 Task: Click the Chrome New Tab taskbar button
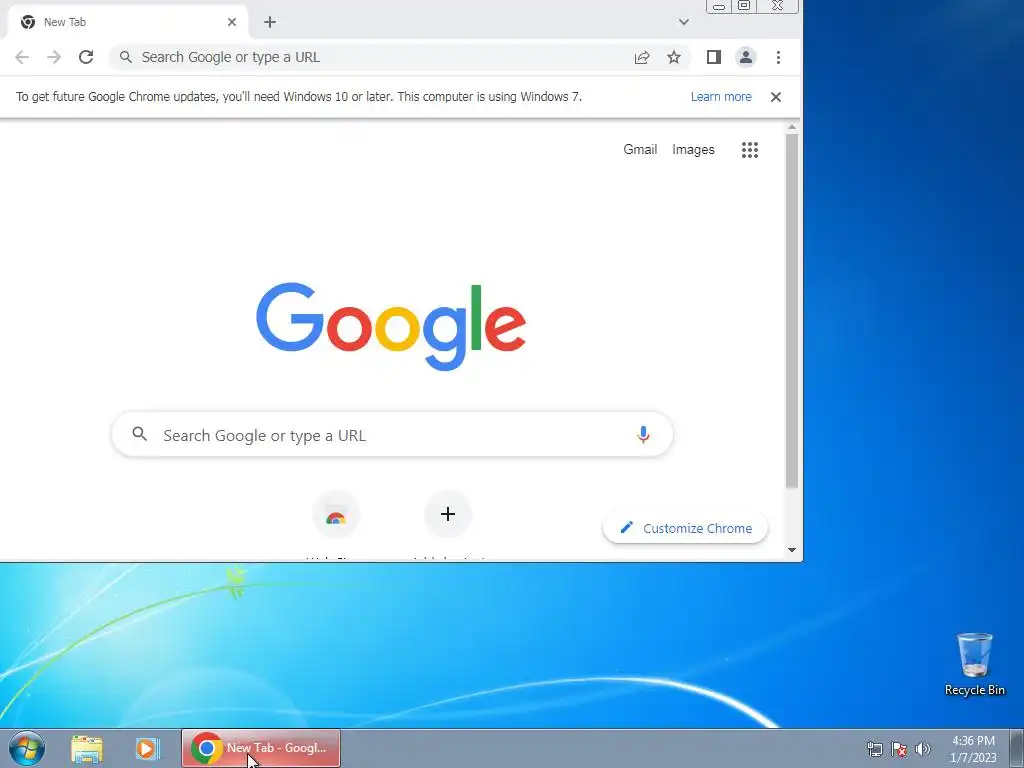click(261, 748)
